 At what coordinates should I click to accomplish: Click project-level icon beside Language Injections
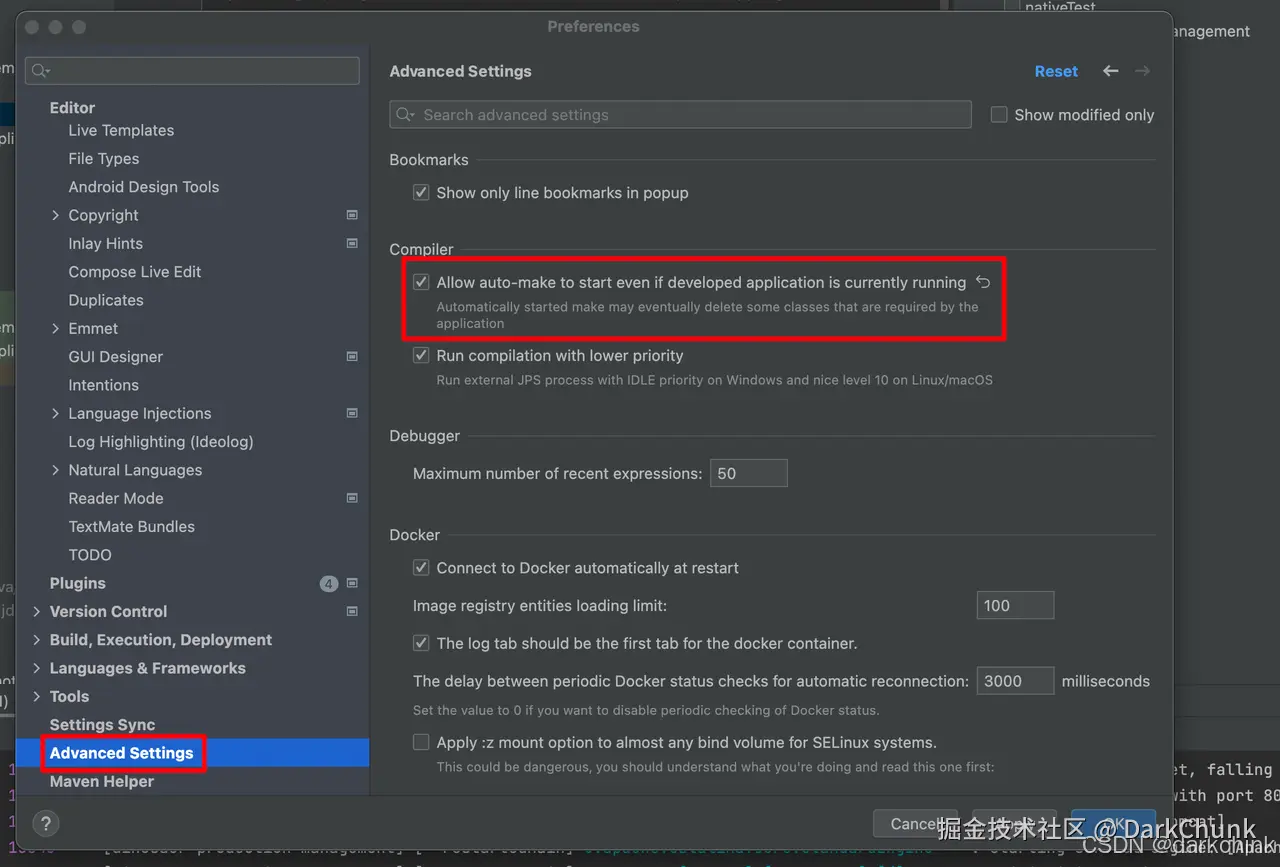point(352,413)
